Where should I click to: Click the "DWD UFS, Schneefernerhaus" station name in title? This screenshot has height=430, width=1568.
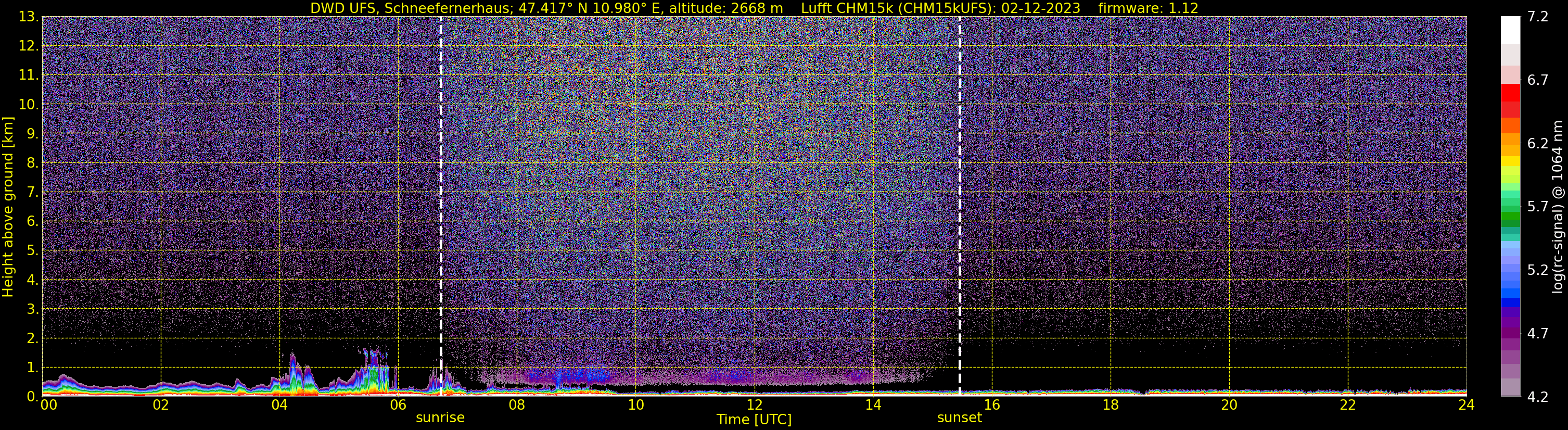(x=411, y=8)
